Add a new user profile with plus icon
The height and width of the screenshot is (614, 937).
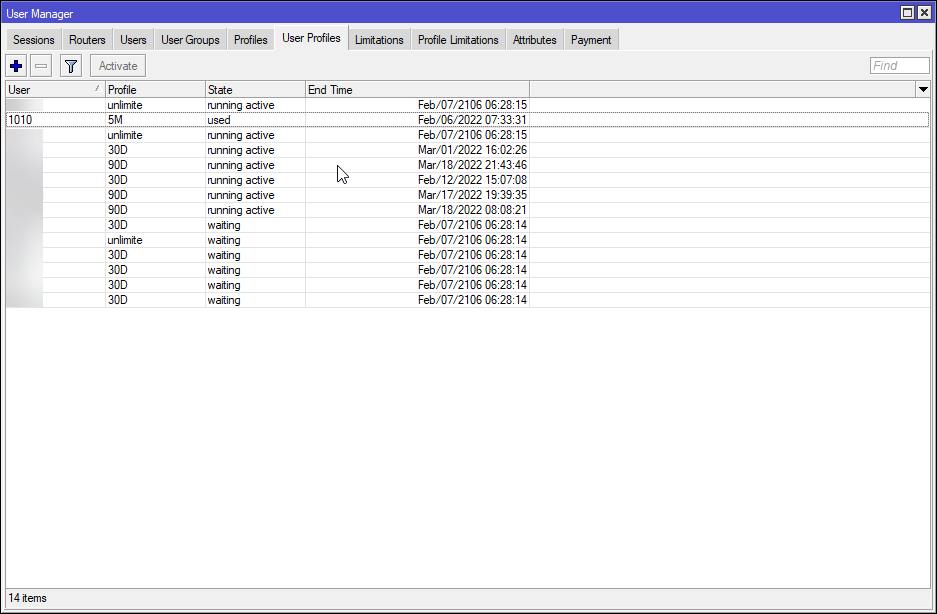pyautogui.click(x=16, y=66)
